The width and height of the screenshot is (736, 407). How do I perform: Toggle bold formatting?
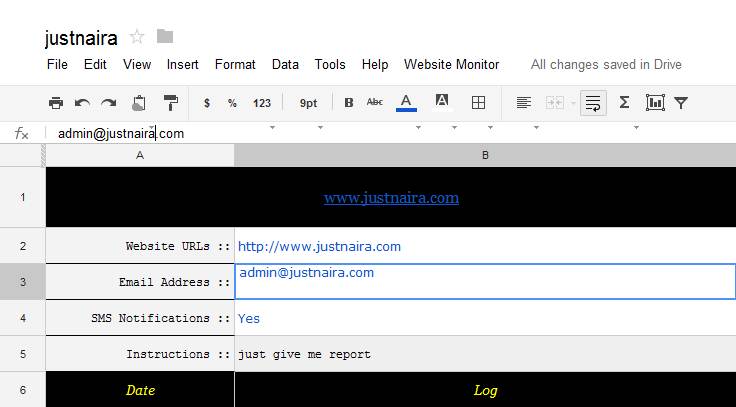coord(349,102)
